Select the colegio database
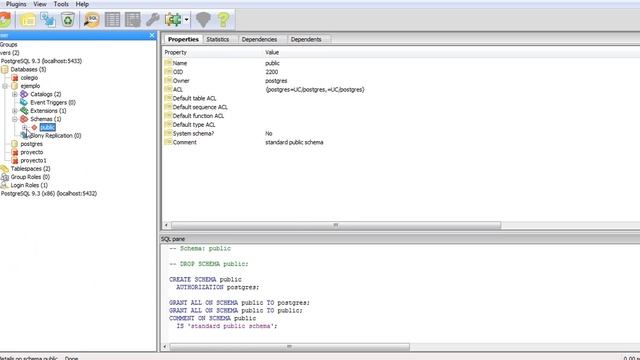 tap(29, 78)
